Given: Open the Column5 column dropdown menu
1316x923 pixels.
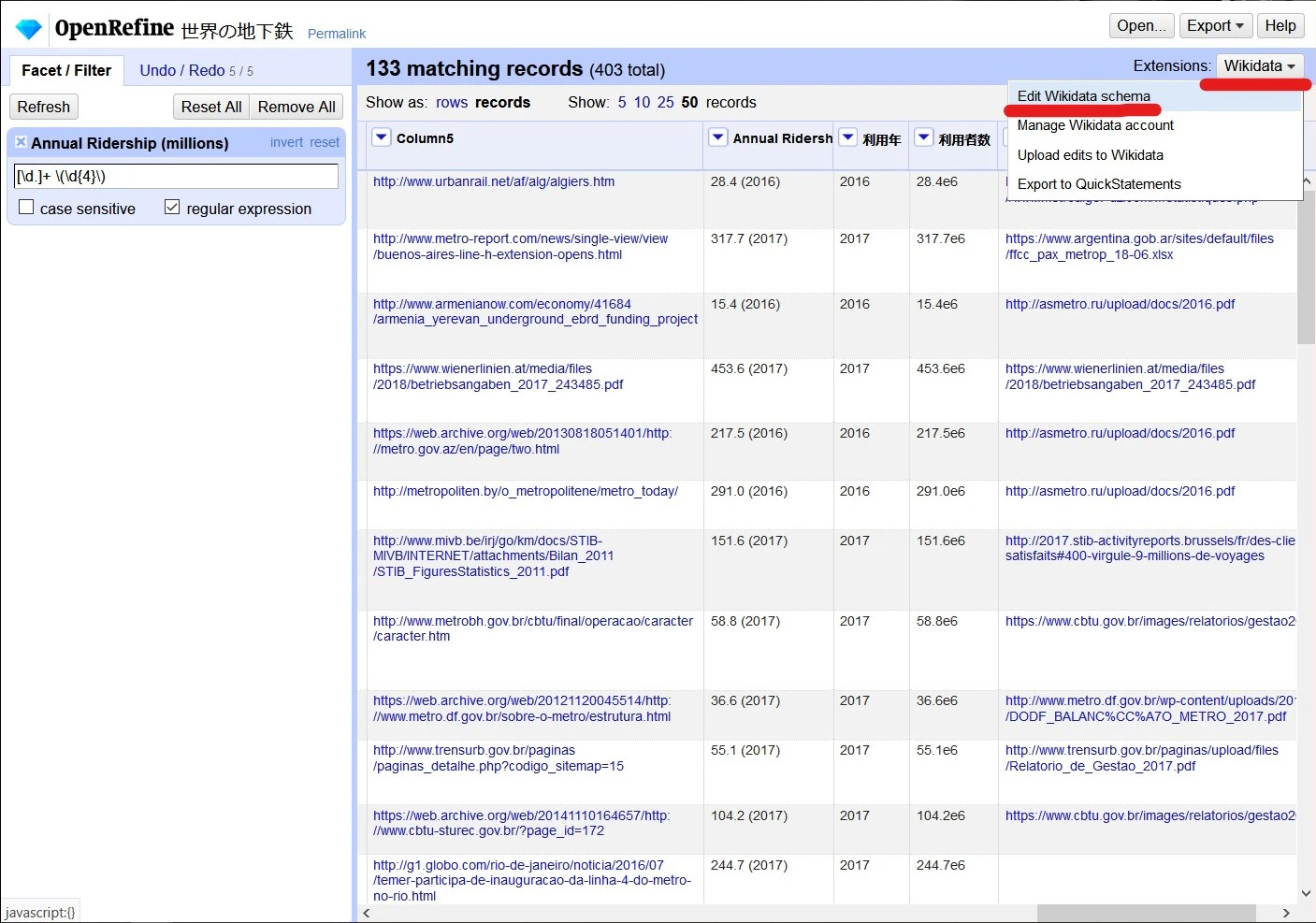Looking at the screenshot, I should click(x=382, y=137).
